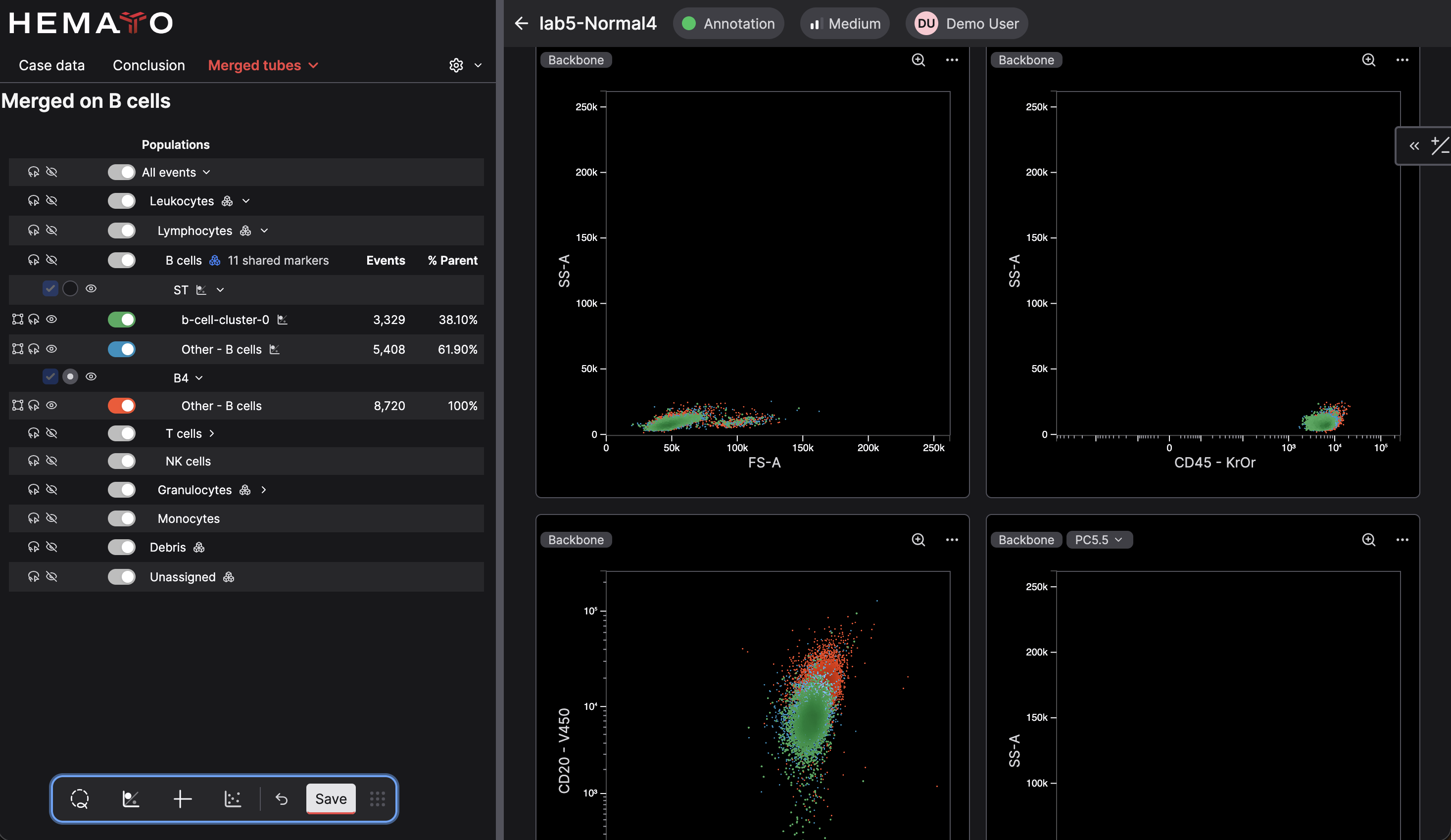Switch to the Case data tab
1451x840 pixels.
click(x=52, y=65)
